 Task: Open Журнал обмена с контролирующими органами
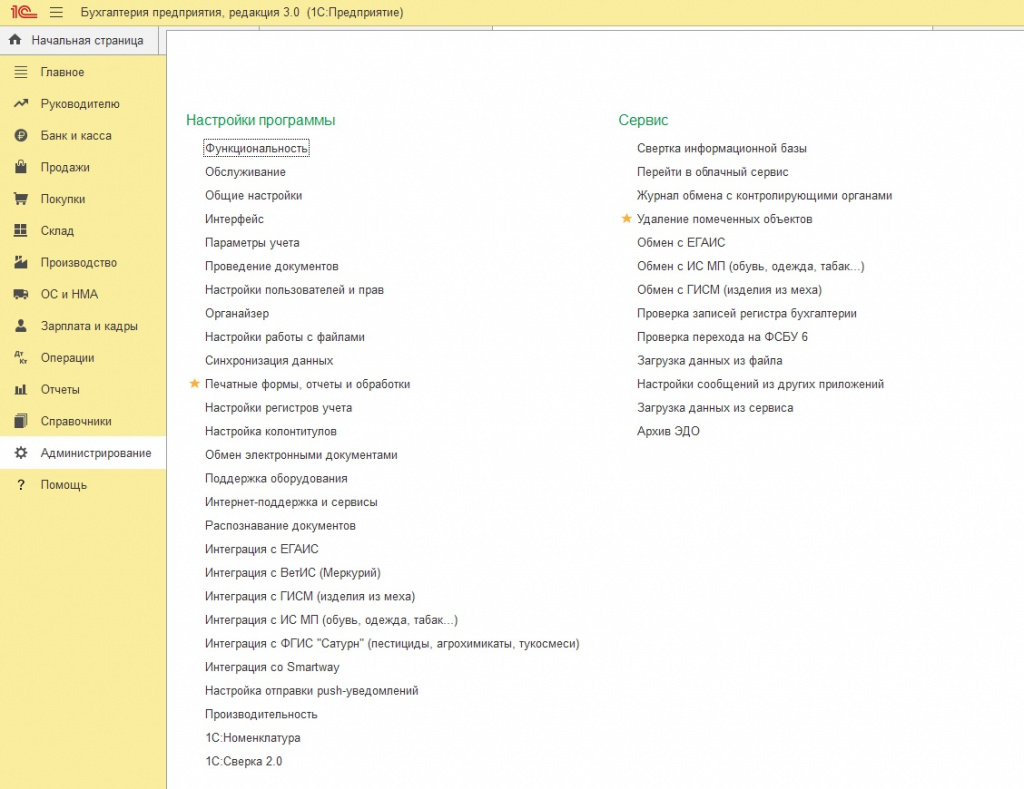coord(764,195)
